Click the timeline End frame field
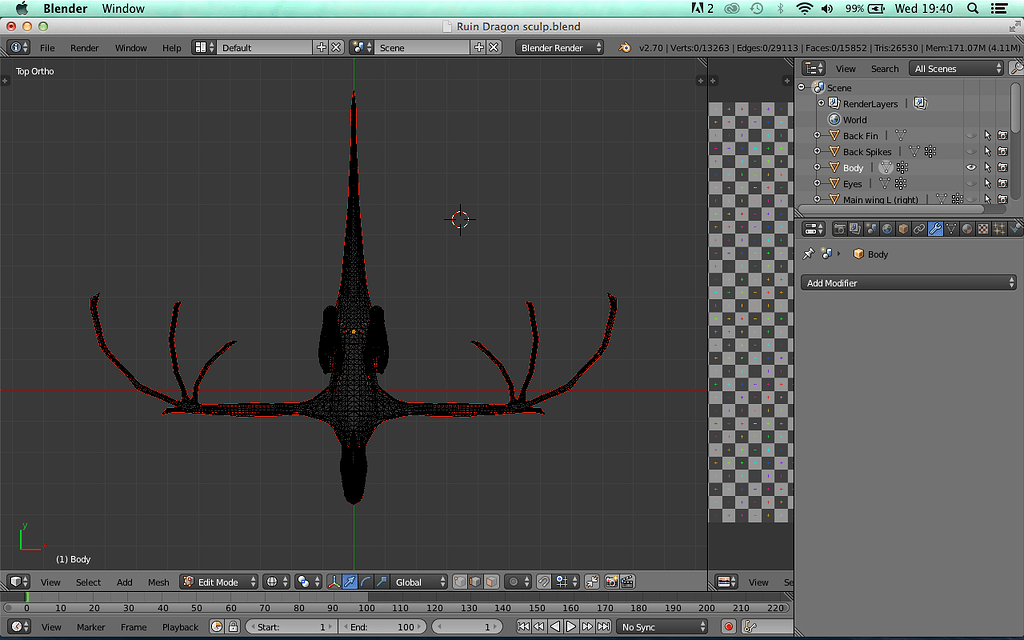Image resolution: width=1024 pixels, height=640 pixels. click(383, 627)
